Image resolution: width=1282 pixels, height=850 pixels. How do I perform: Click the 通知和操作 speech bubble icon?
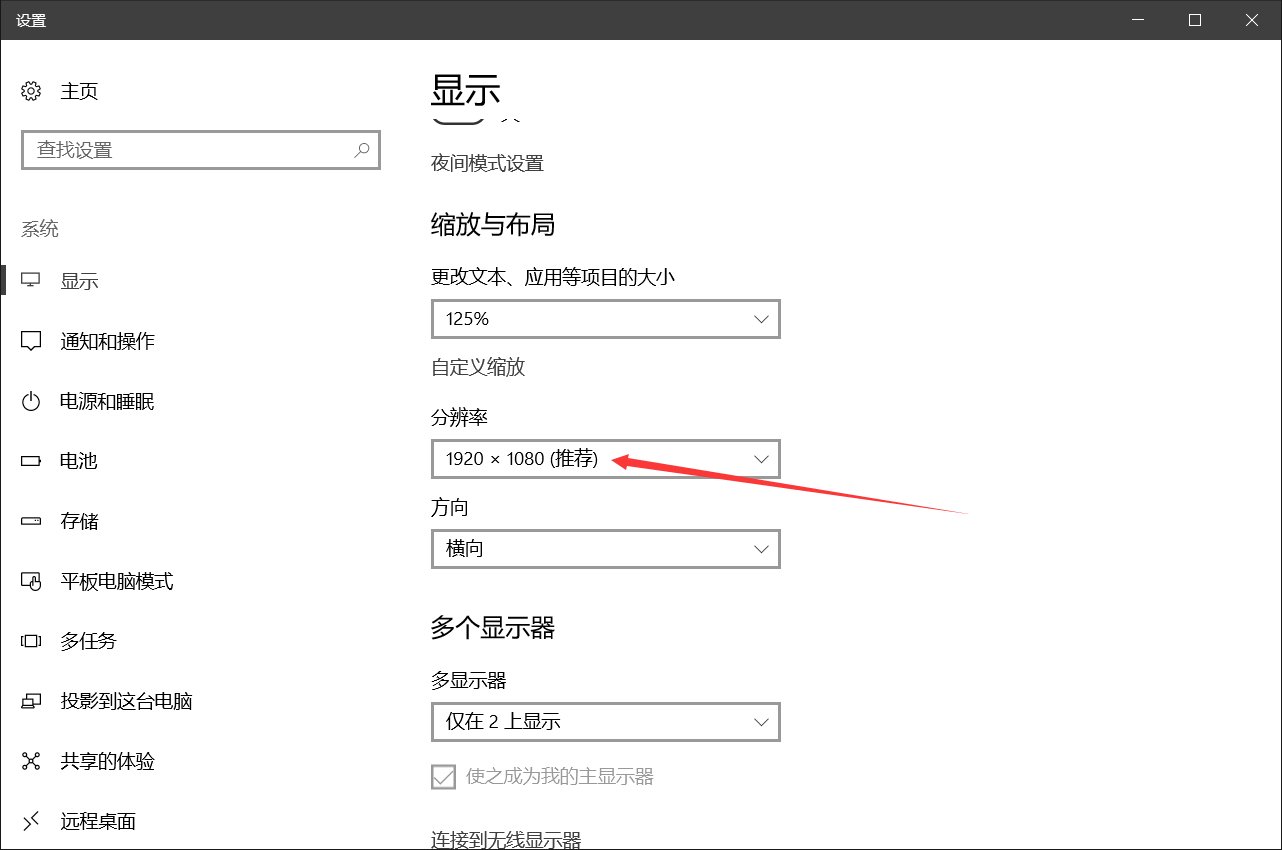[x=30, y=341]
